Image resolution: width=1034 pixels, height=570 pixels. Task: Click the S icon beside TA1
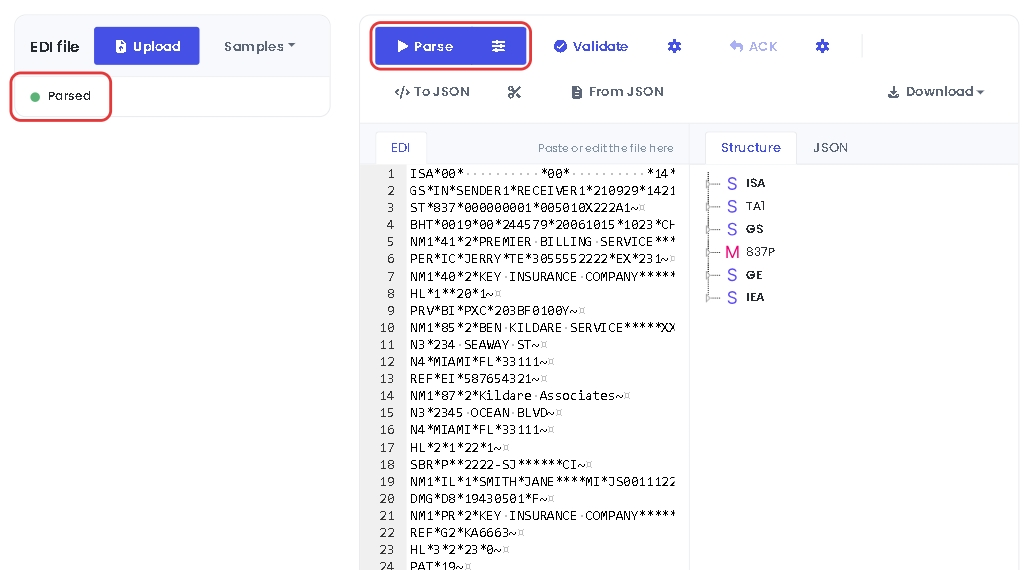tap(732, 206)
